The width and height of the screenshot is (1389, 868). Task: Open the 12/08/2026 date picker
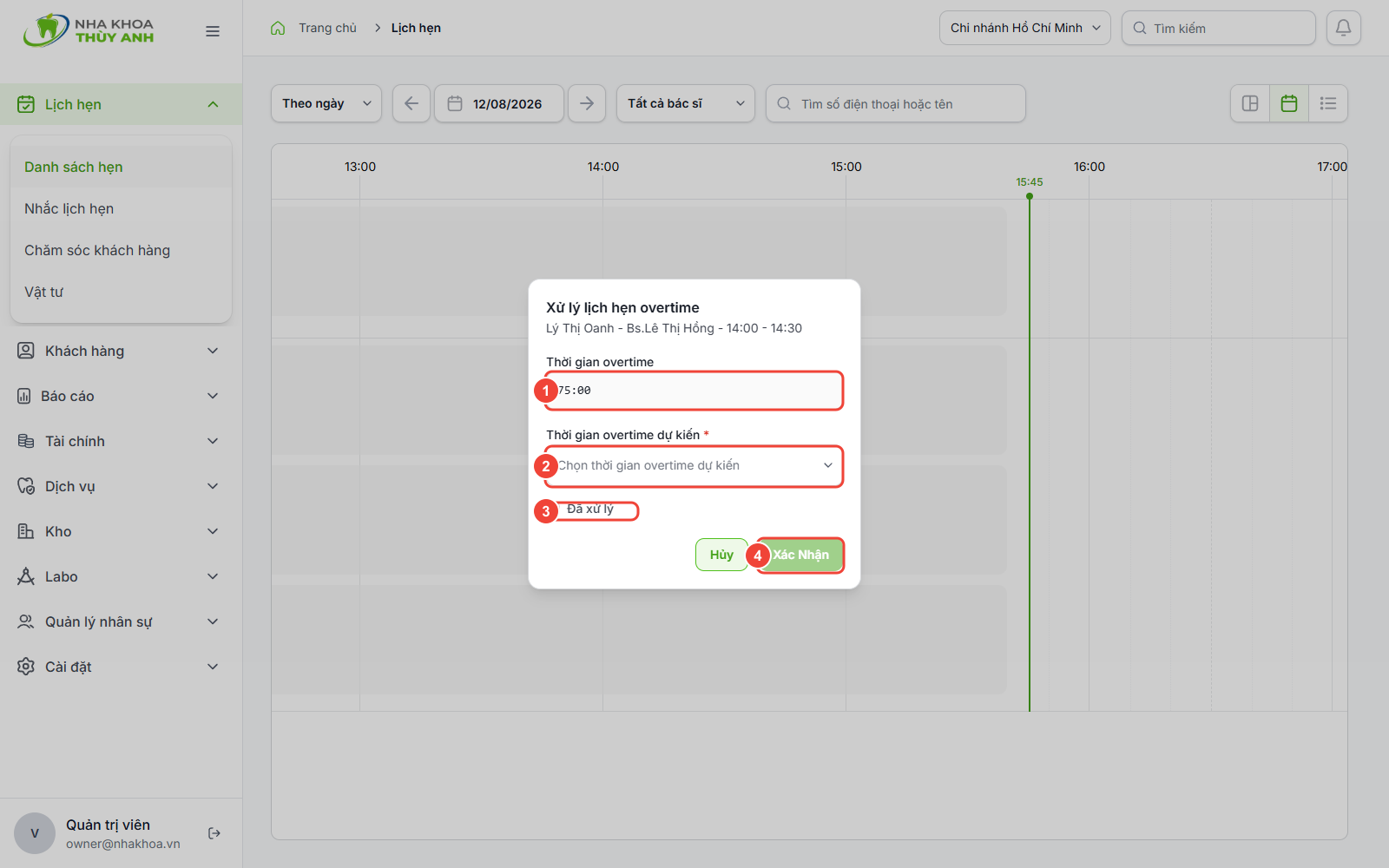pos(499,103)
